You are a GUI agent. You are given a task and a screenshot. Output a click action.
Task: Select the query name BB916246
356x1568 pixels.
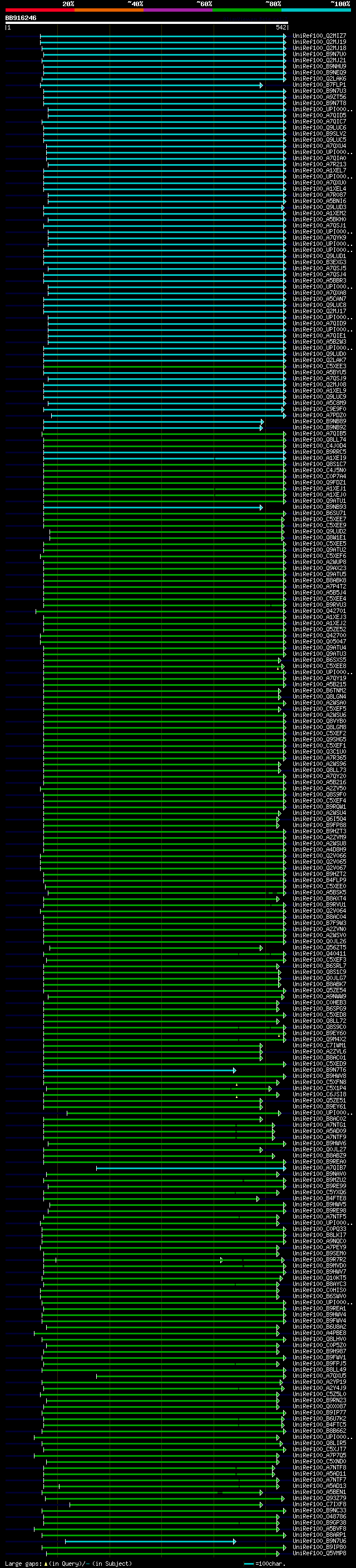coord(21,18)
